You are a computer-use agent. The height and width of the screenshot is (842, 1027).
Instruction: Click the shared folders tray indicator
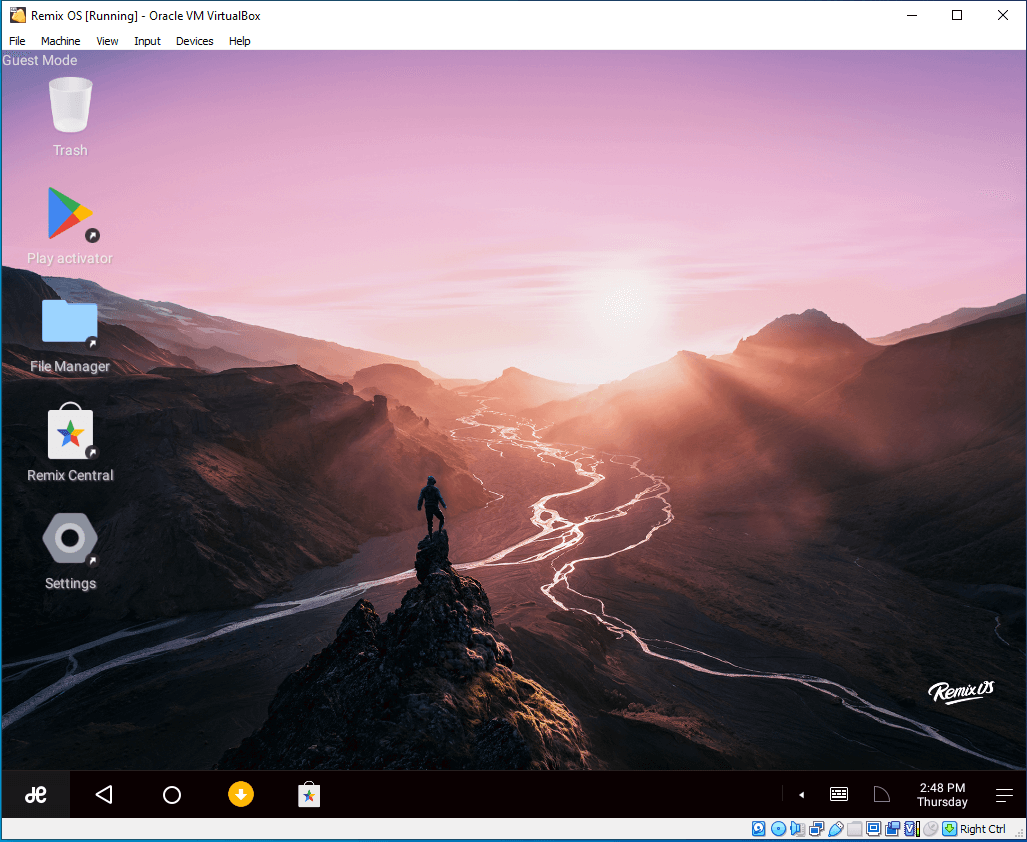coord(854,829)
